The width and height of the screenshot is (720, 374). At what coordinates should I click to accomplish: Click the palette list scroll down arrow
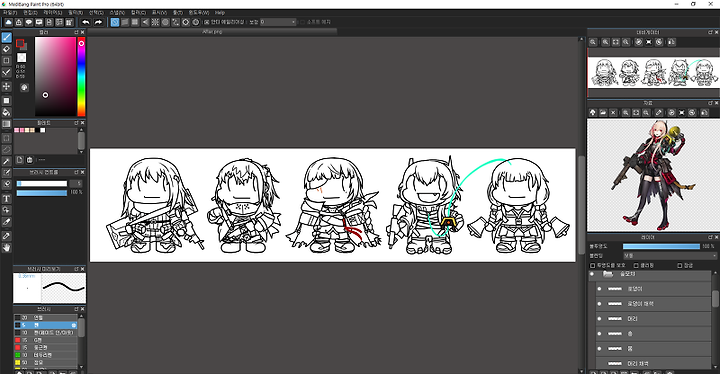pyautogui.click(x=81, y=152)
